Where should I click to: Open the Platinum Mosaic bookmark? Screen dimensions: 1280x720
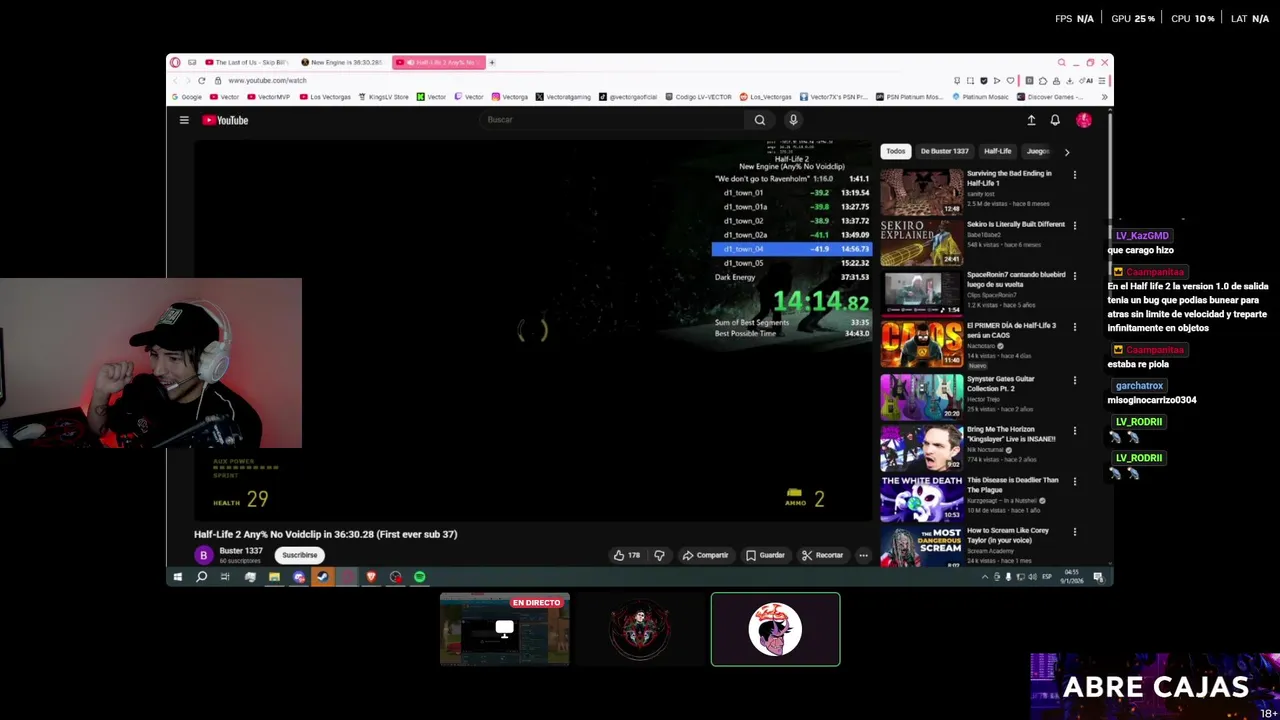(x=980, y=97)
